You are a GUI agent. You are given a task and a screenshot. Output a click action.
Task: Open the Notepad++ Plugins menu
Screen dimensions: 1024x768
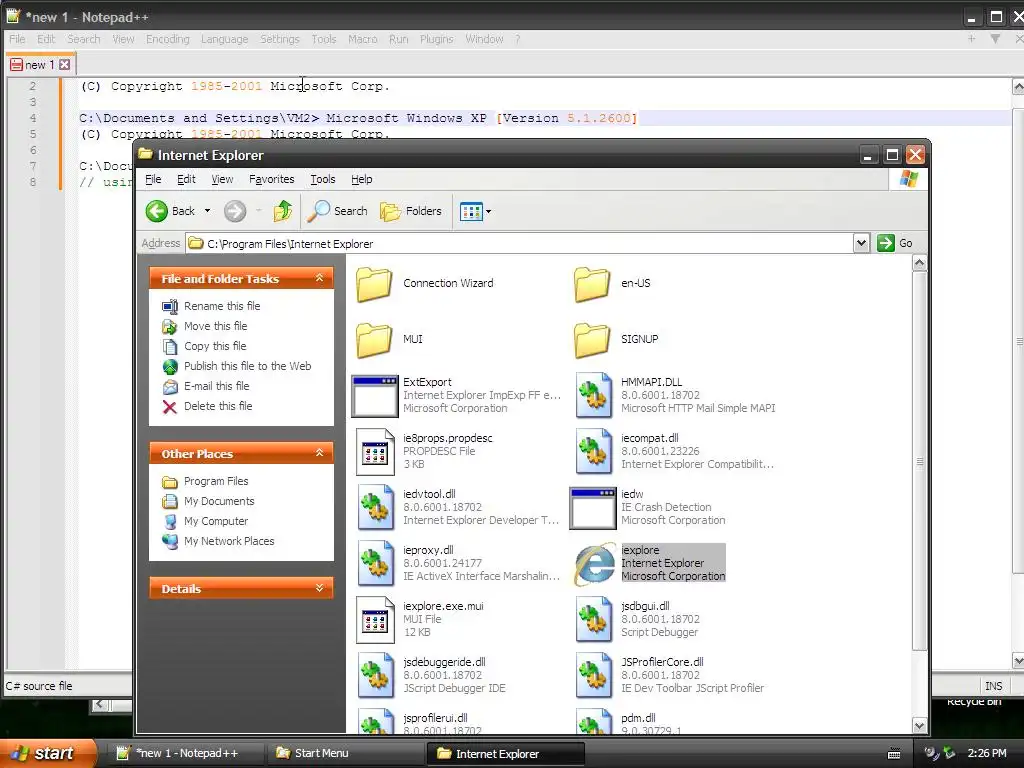[x=436, y=39]
